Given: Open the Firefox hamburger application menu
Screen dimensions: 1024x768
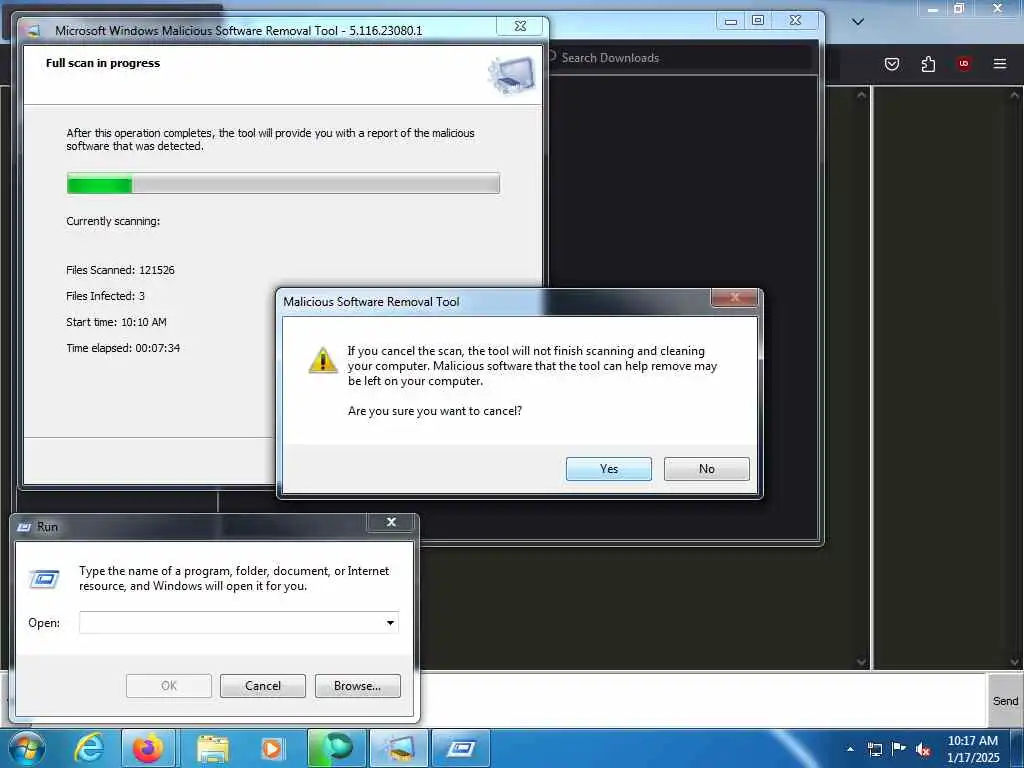Looking at the screenshot, I should point(1000,63).
